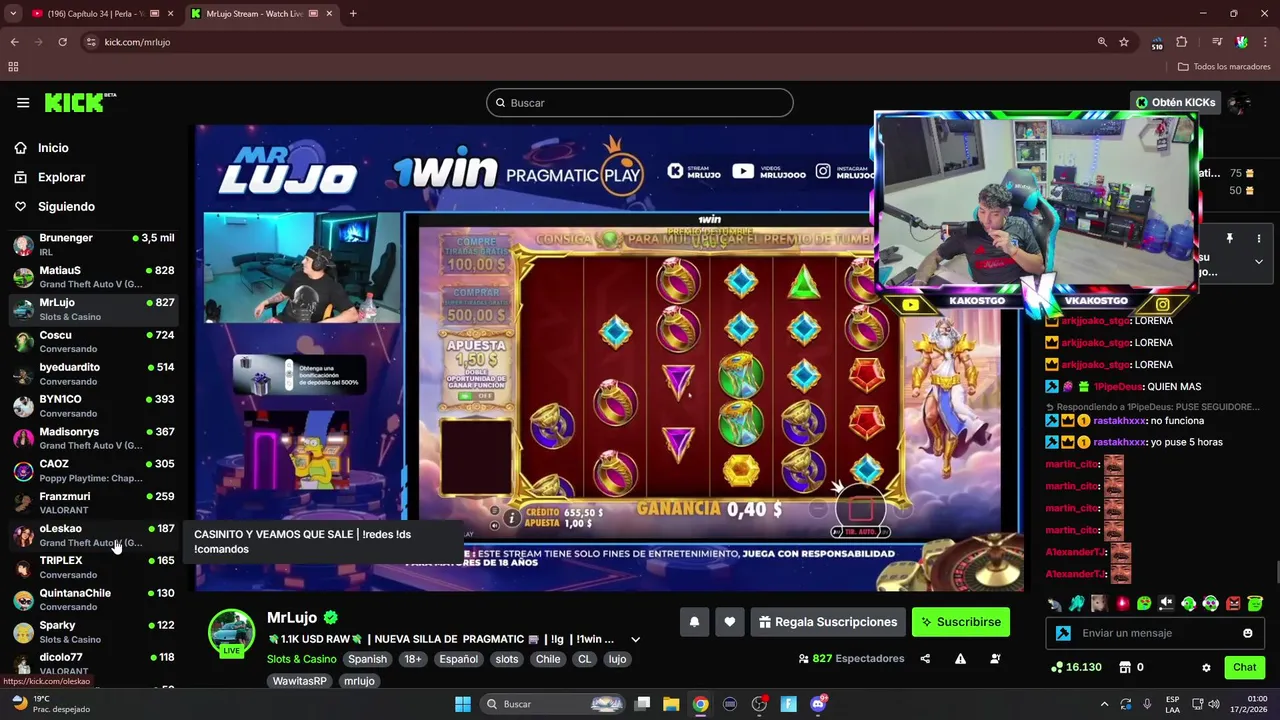This screenshot has width=1280, height=720.
Task: Open Brunenger channel in sidebar
Action: click(94, 244)
